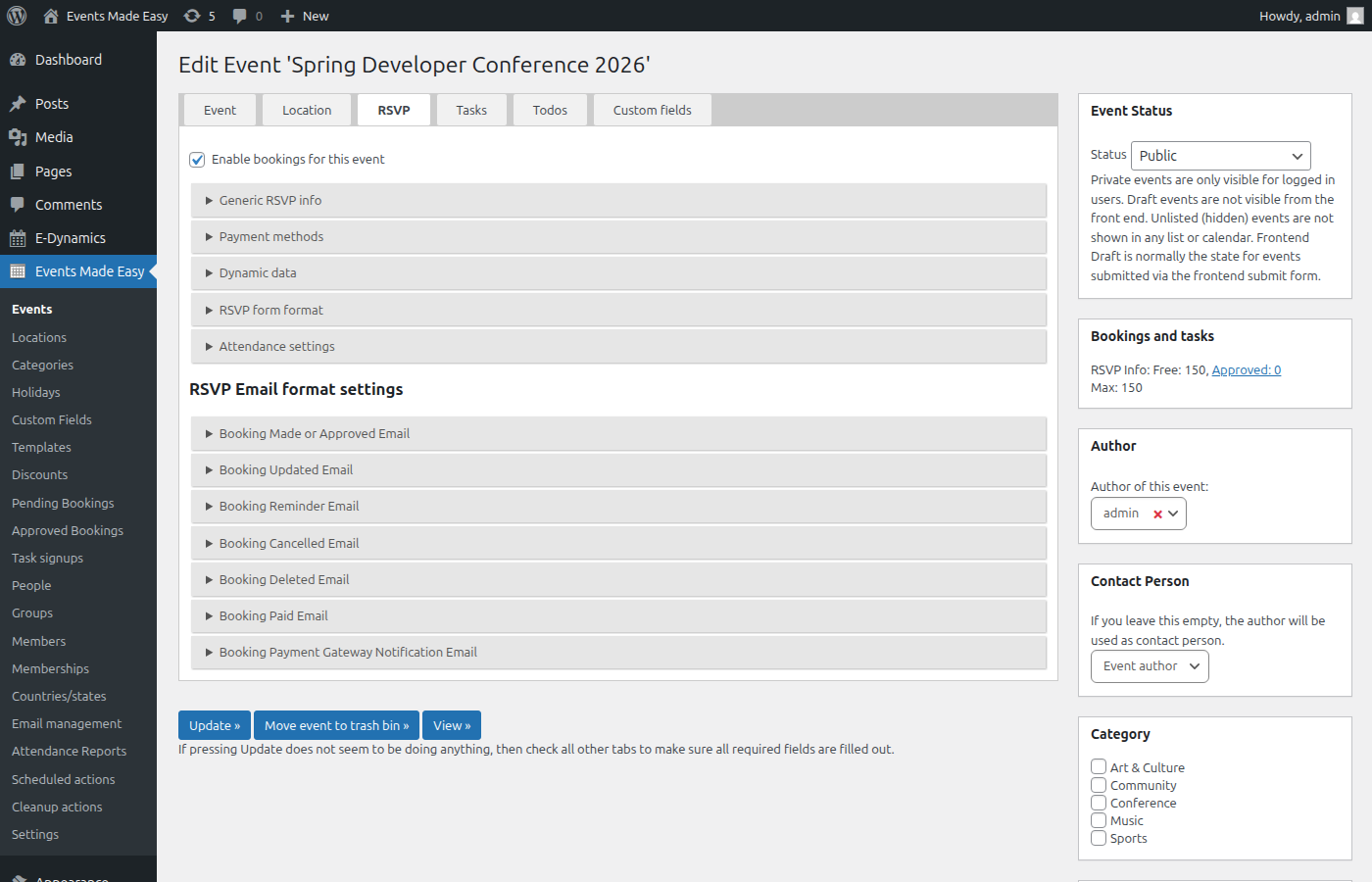Viewport: 1372px width, 882px height.
Task: Open the E-Dynamics calendar icon
Action: pyautogui.click(x=18, y=237)
